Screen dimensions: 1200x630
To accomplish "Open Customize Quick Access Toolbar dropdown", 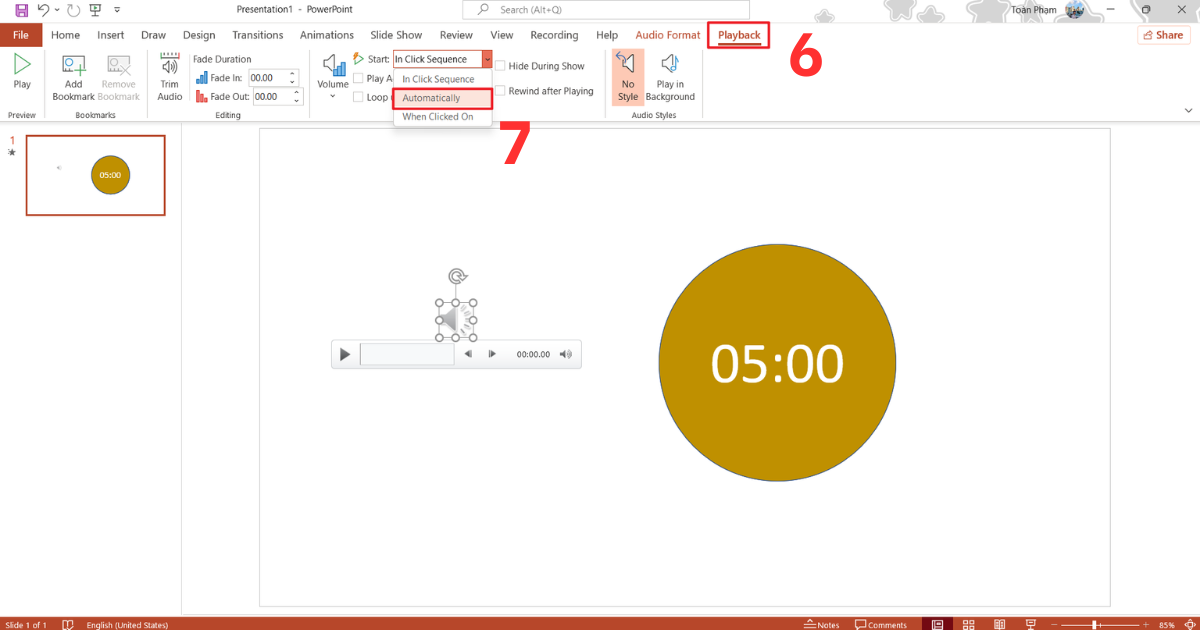I will [118, 10].
